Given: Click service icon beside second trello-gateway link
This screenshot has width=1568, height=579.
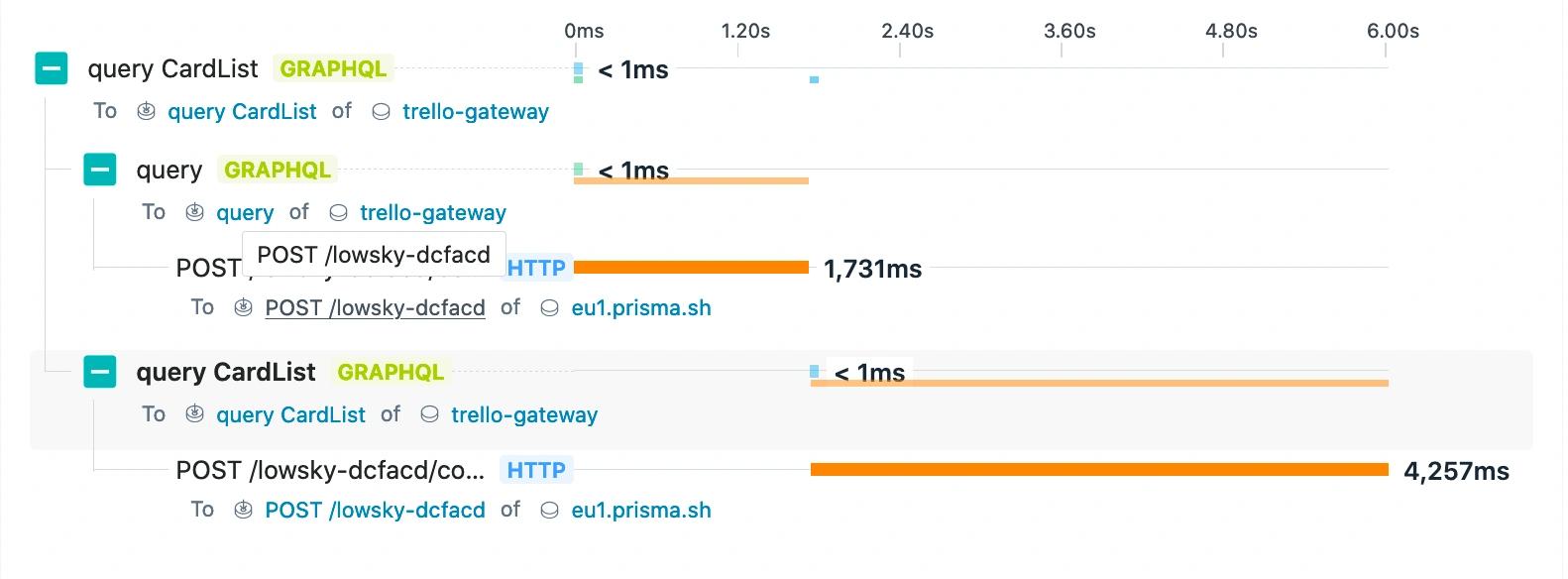Looking at the screenshot, I should pyautogui.click(x=338, y=213).
